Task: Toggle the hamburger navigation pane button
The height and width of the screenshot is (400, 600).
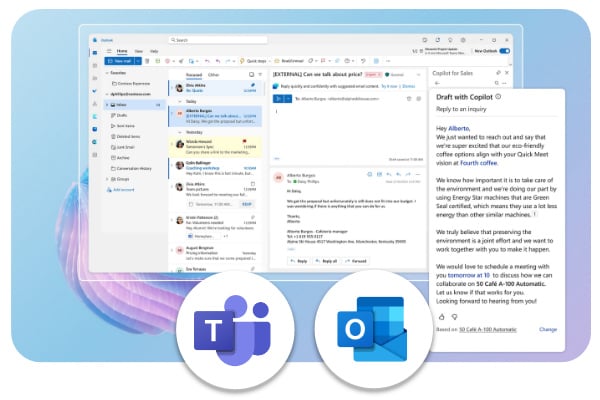Action: click(x=109, y=51)
